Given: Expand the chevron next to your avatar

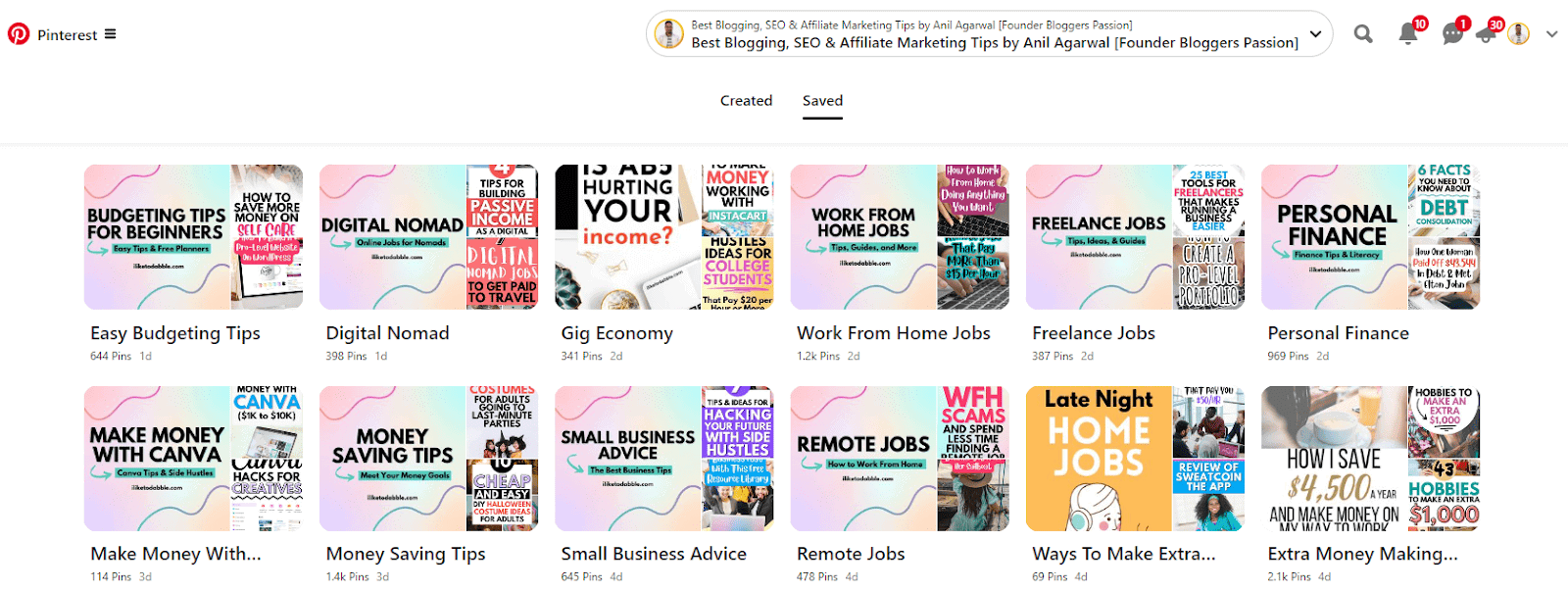Looking at the screenshot, I should (x=1551, y=33).
